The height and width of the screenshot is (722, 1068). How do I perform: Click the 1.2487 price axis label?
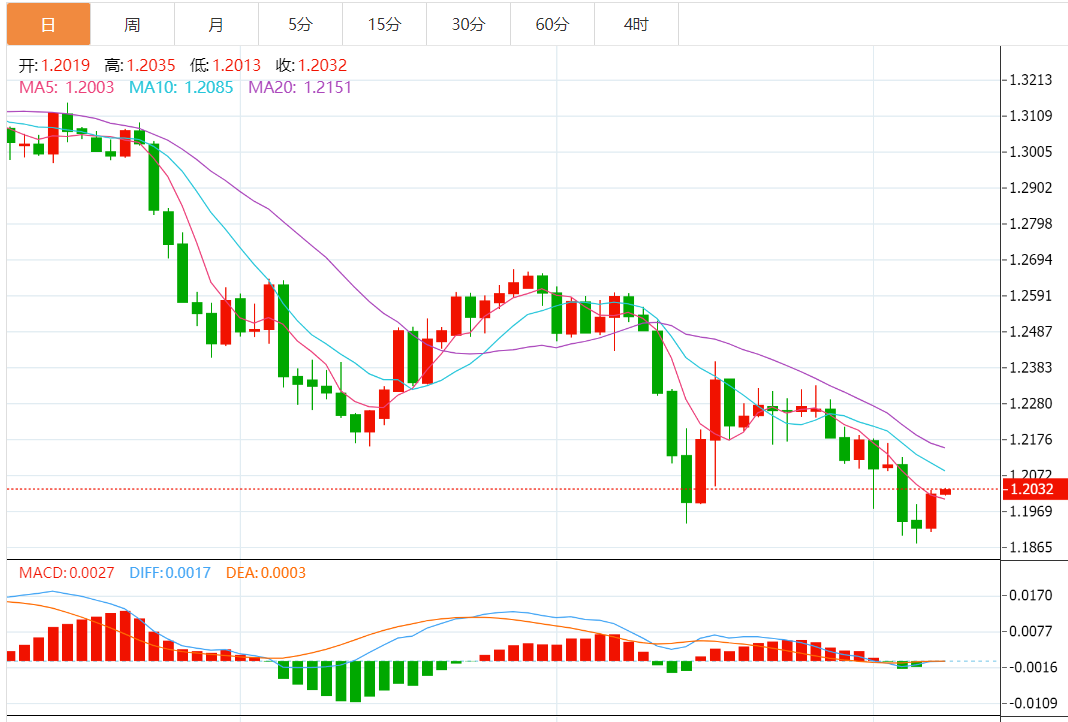click(1031, 332)
